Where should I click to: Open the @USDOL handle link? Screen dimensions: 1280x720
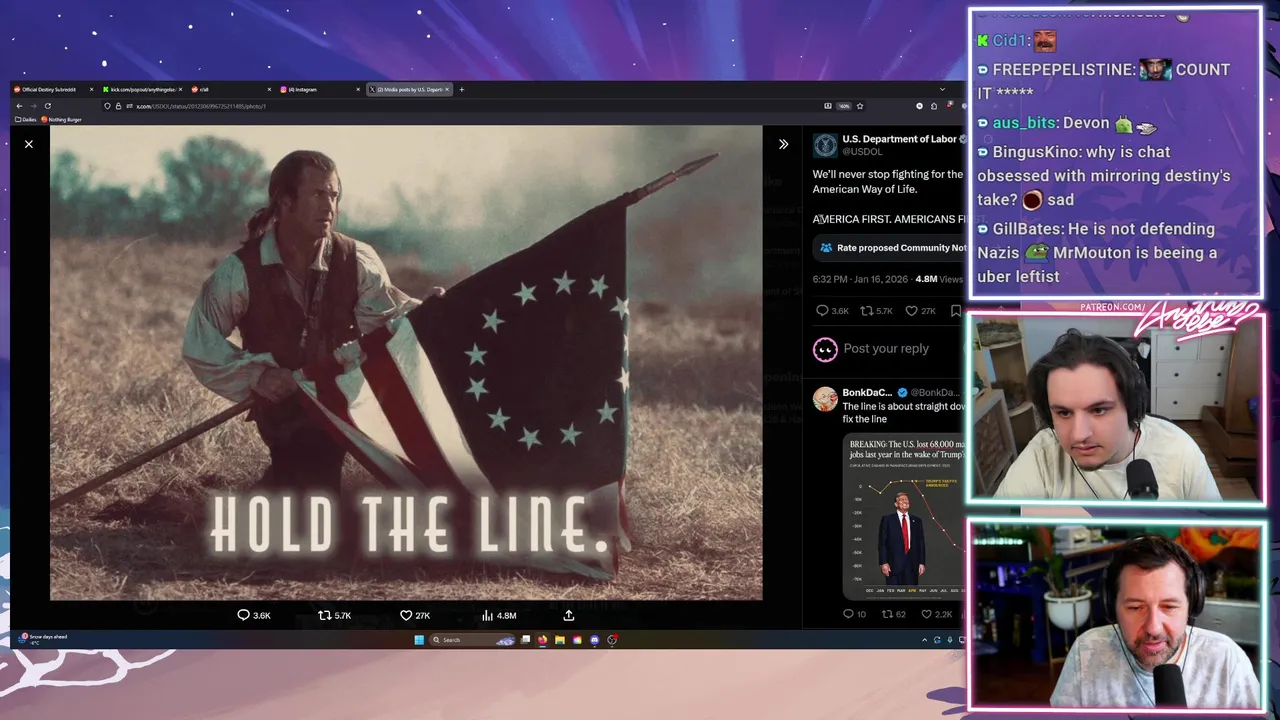coord(862,152)
